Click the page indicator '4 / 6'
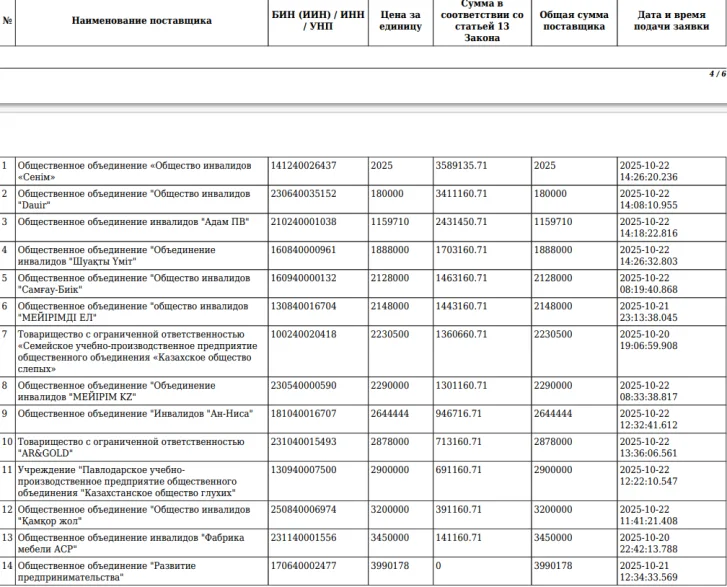 point(717,75)
